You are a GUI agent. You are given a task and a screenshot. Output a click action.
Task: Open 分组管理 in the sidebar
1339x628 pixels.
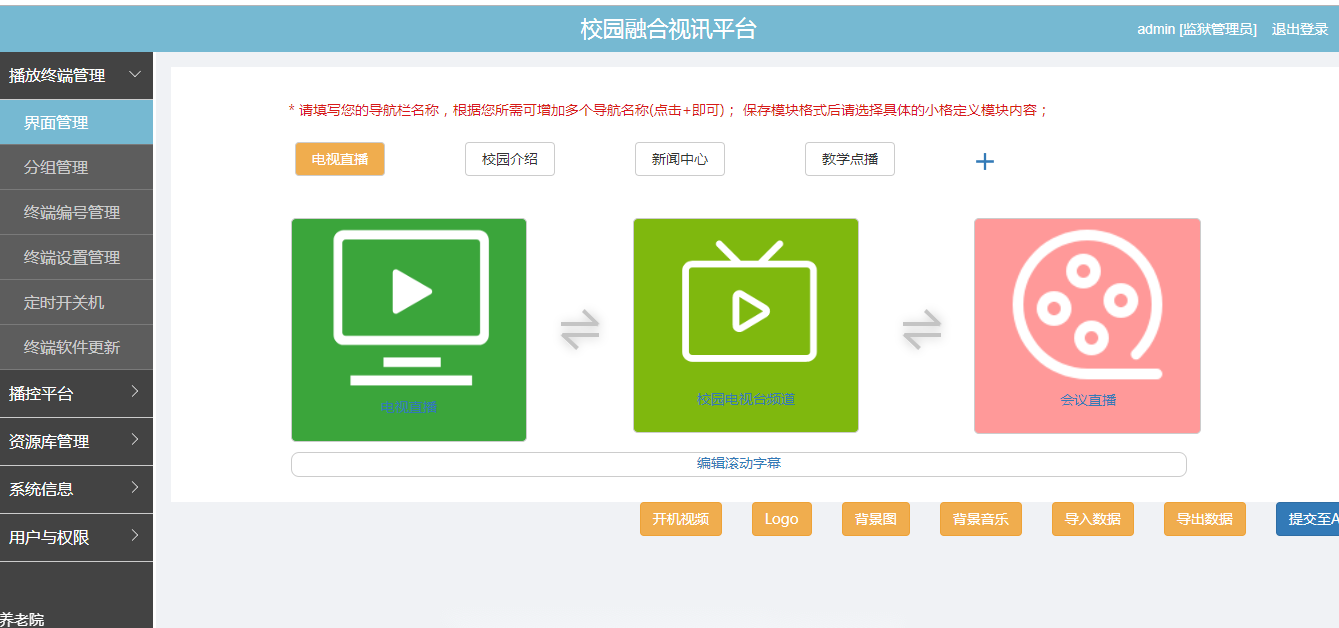[57, 167]
